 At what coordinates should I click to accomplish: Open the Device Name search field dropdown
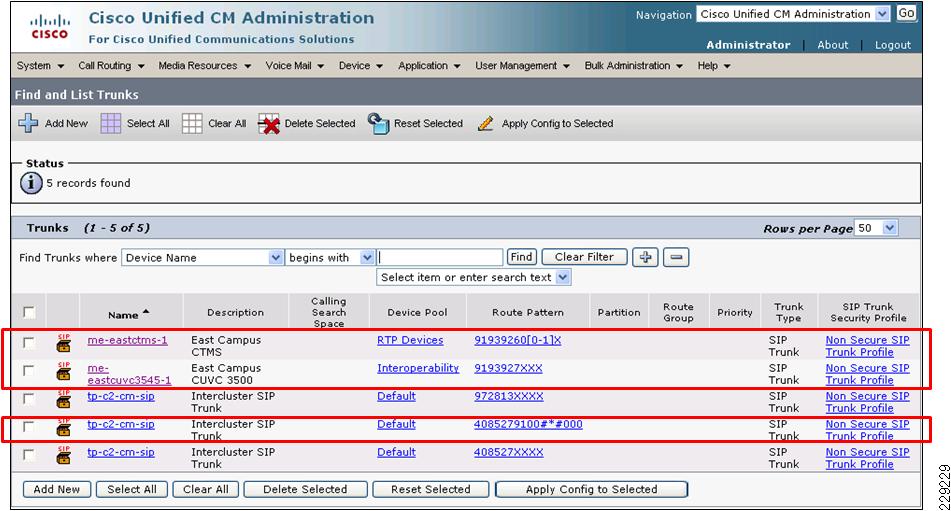click(202, 258)
